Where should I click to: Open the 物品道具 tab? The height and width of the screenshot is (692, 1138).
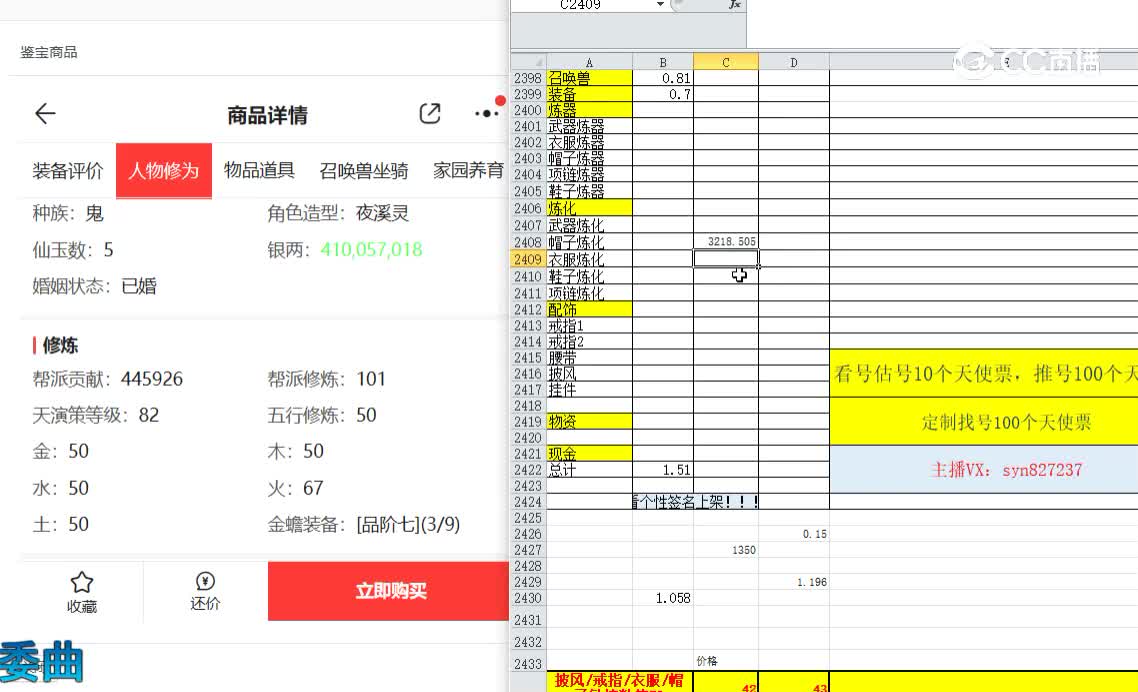pyautogui.click(x=259, y=171)
